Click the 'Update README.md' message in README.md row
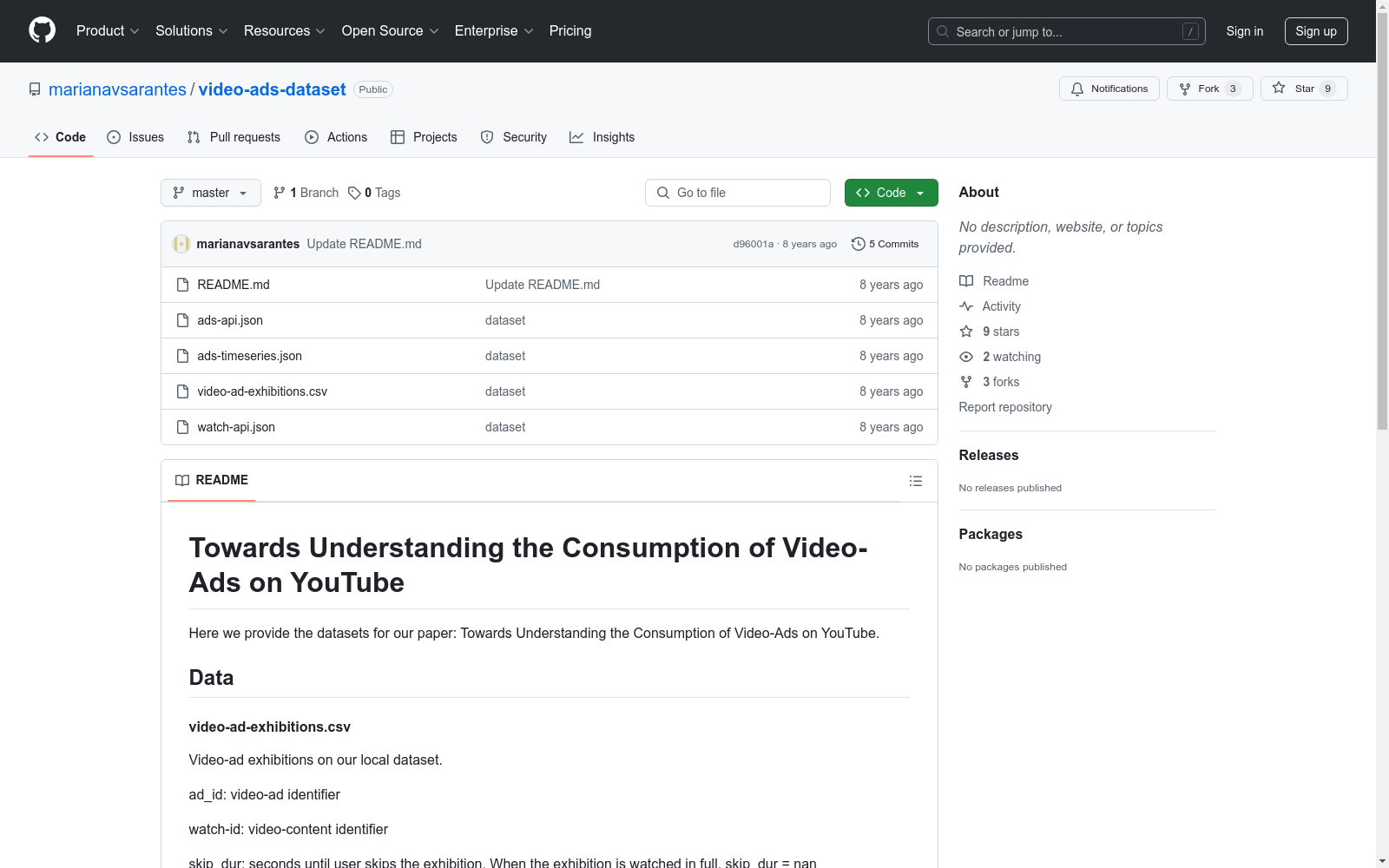Viewport: 1389px width, 868px height. (x=543, y=285)
